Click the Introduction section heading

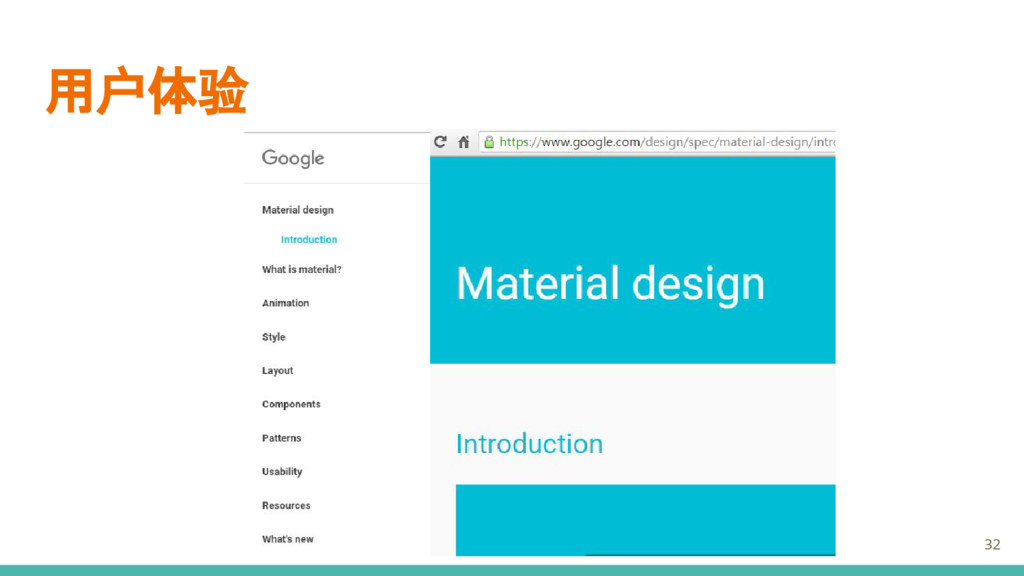(530, 444)
